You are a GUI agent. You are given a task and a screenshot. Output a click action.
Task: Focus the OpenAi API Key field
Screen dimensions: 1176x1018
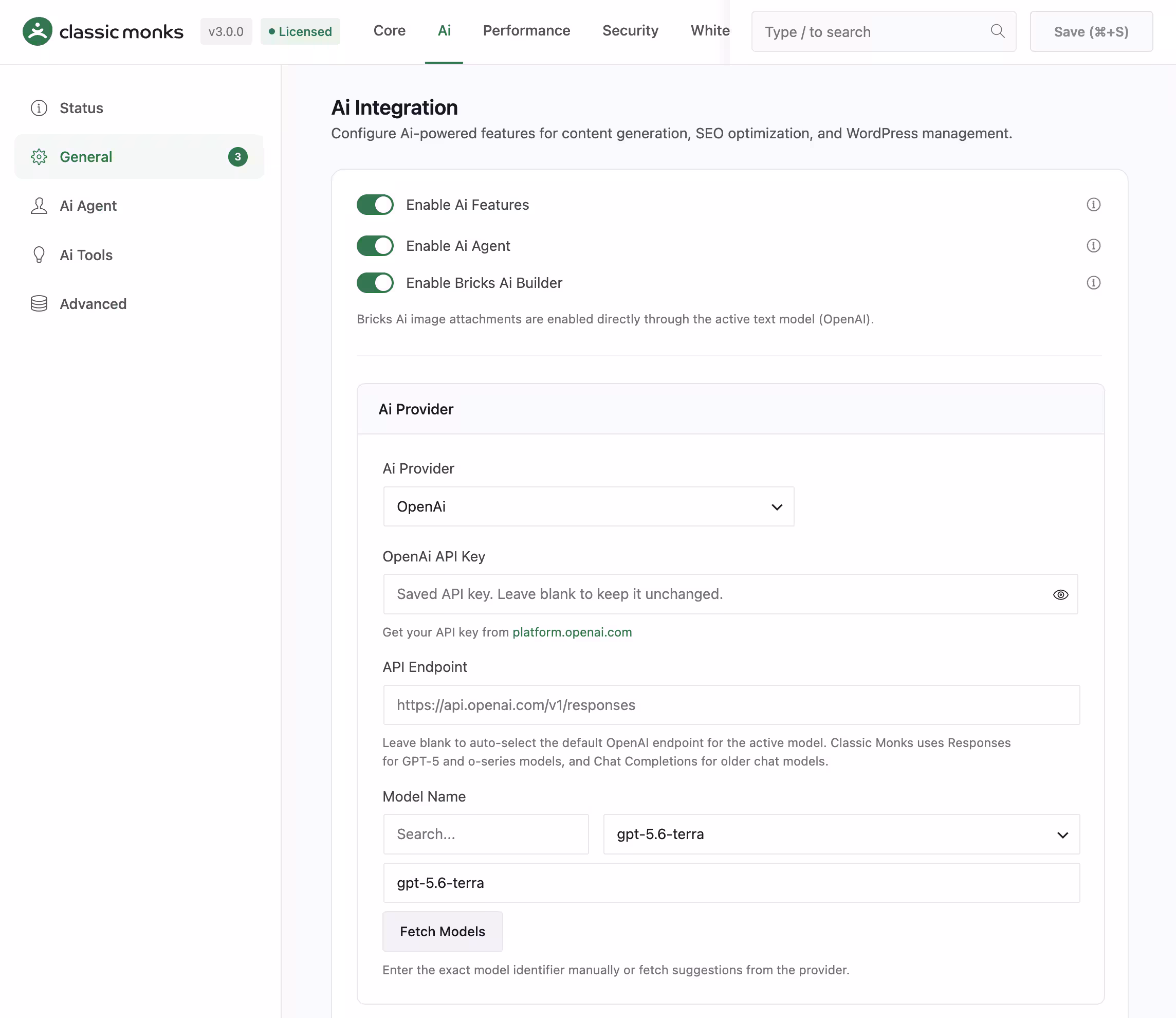click(x=730, y=594)
